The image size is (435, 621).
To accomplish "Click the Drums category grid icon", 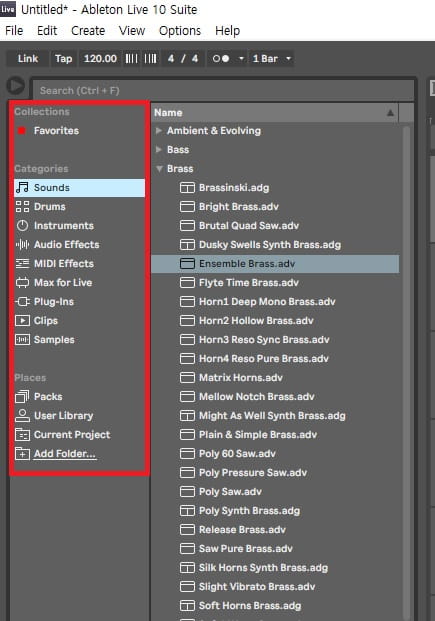I will pos(22,207).
